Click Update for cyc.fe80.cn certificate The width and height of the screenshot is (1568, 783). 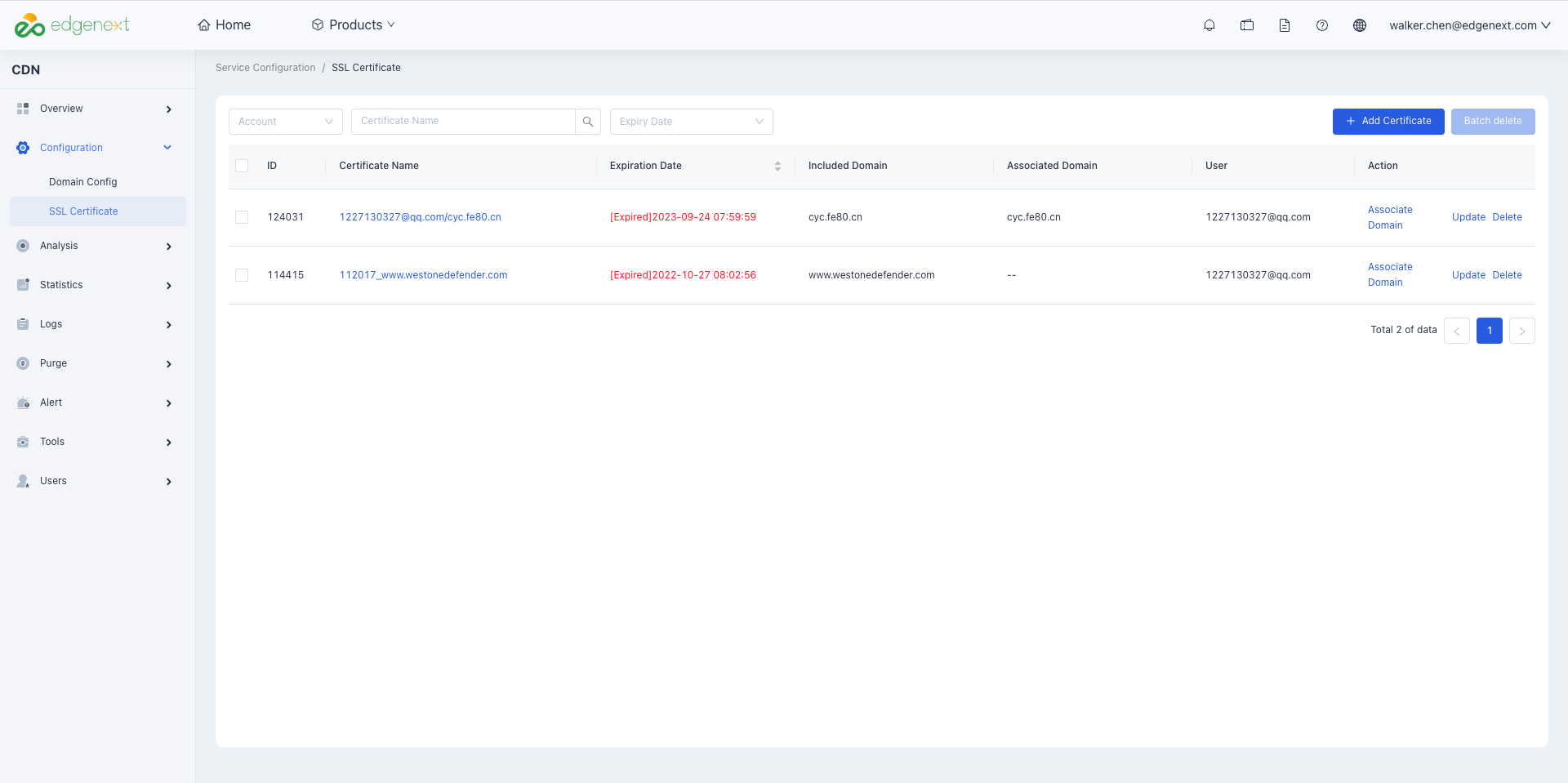tap(1468, 217)
